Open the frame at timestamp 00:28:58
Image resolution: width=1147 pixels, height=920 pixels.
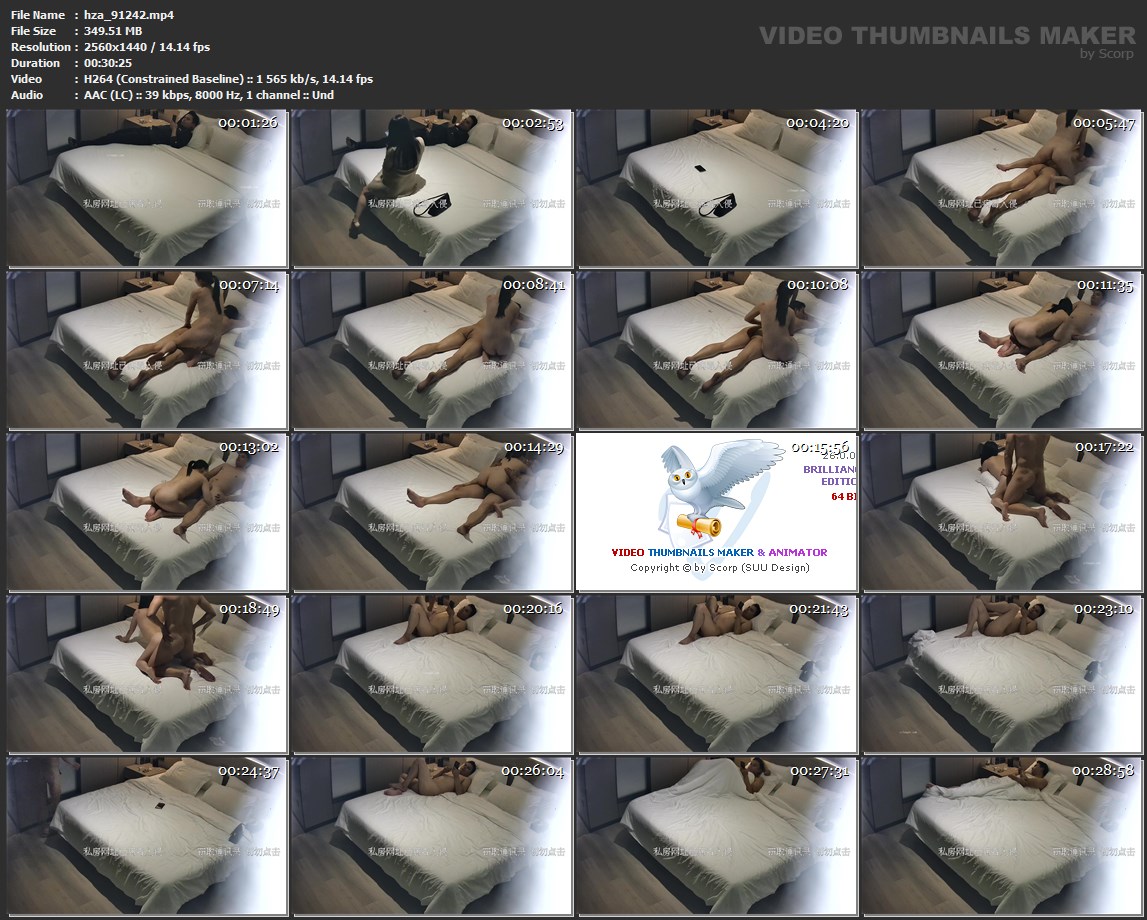pyautogui.click(x=1001, y=836)
